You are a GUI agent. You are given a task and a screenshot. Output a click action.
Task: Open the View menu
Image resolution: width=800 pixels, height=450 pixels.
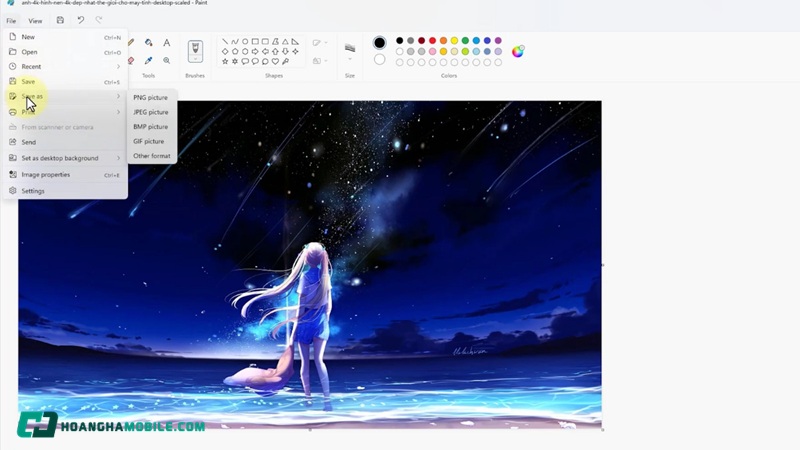pyautogui.click(x=35, y=21)
